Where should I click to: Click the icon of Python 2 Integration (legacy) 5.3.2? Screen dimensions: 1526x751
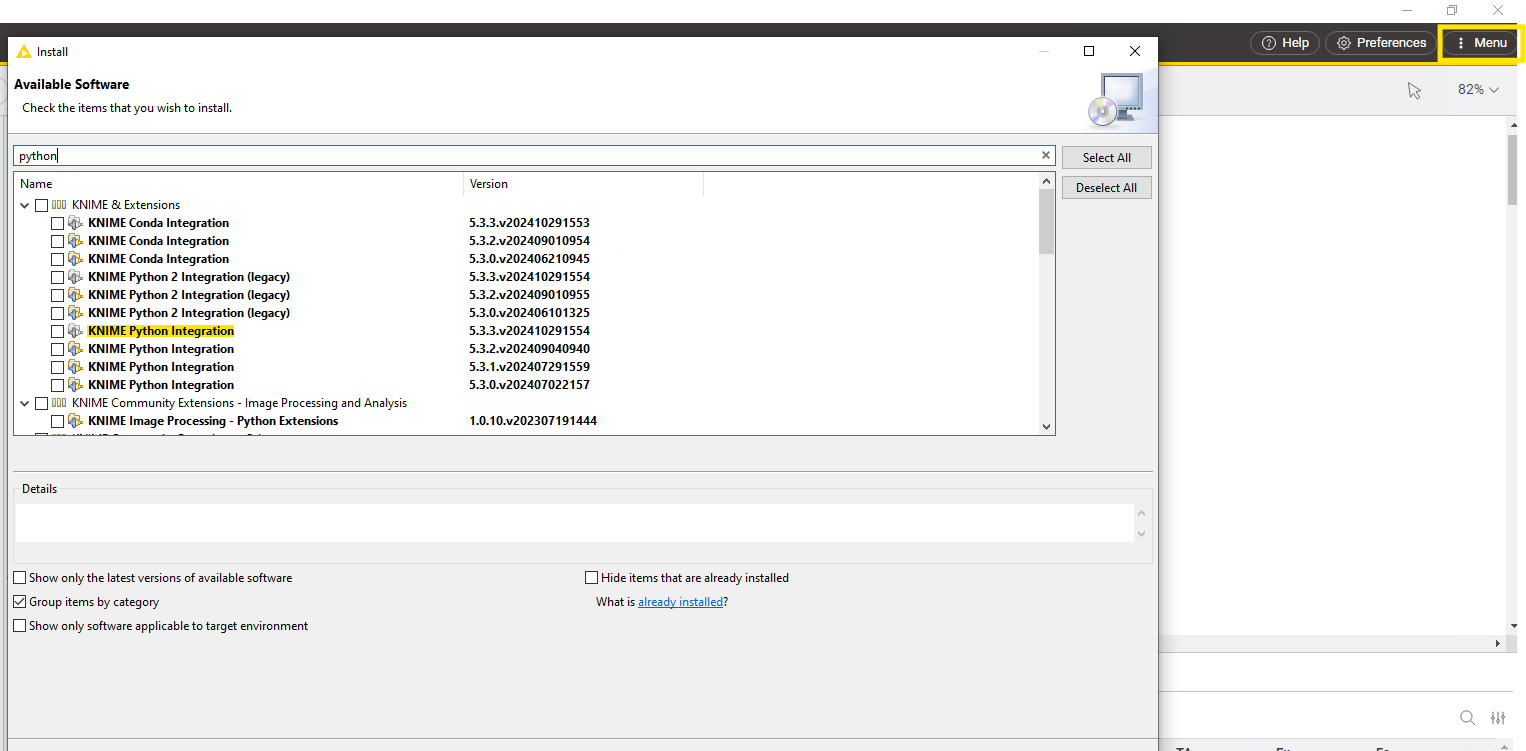click(x=75, y=295)
